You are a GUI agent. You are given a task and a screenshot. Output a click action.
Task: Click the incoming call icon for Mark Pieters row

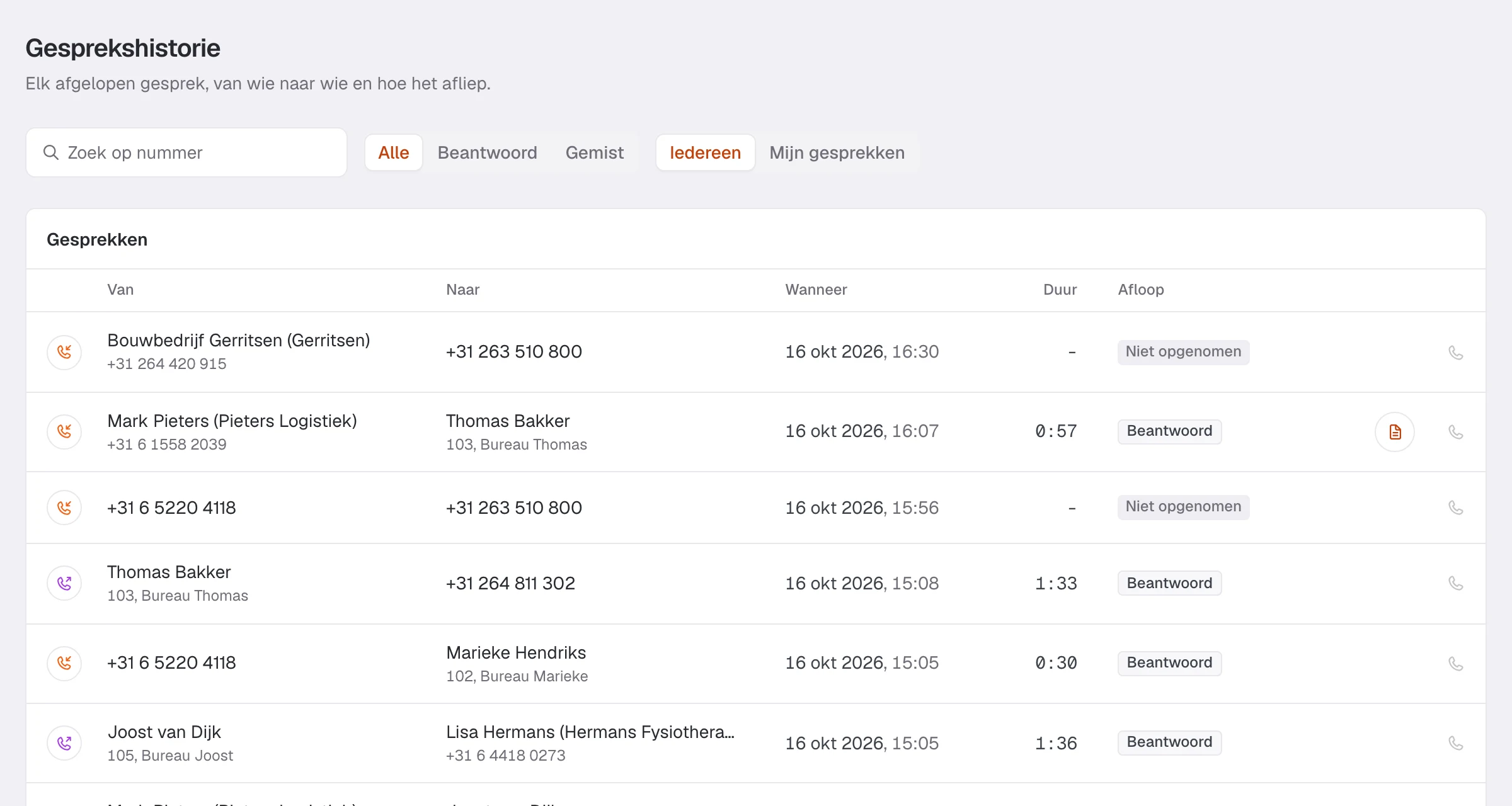click(x=64, y=431)
